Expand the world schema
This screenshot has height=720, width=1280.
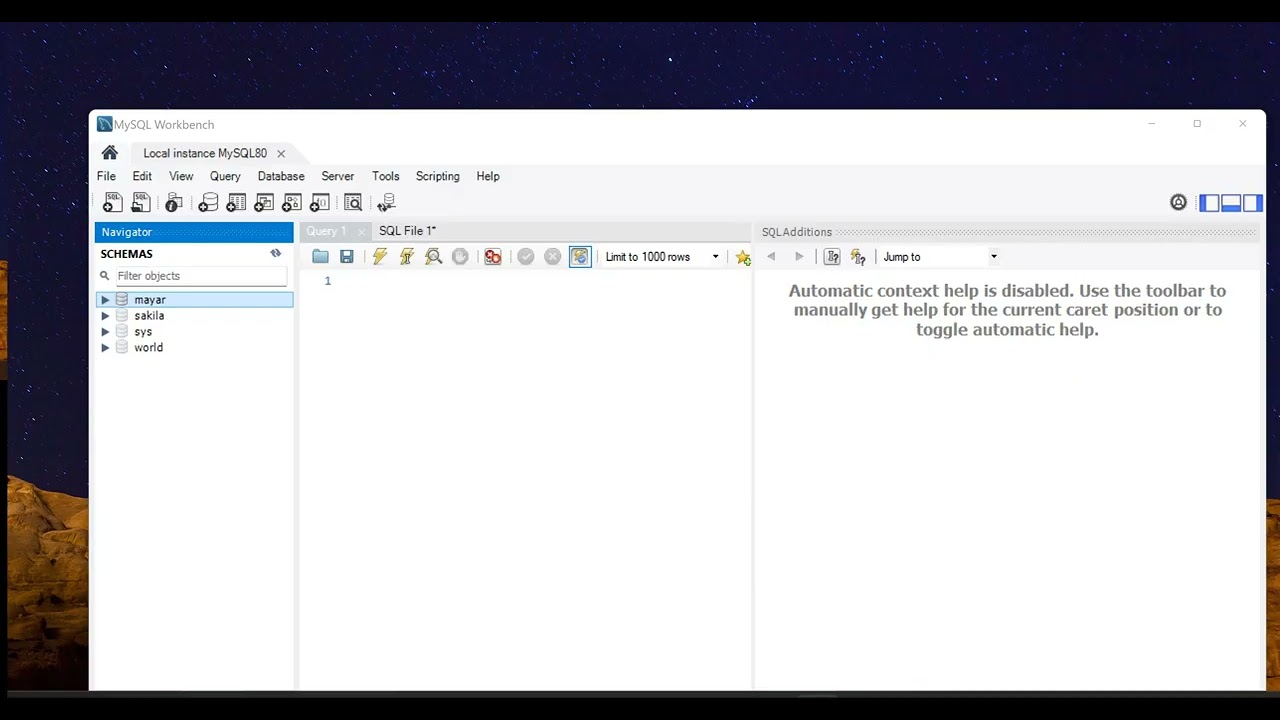point(105,348)
